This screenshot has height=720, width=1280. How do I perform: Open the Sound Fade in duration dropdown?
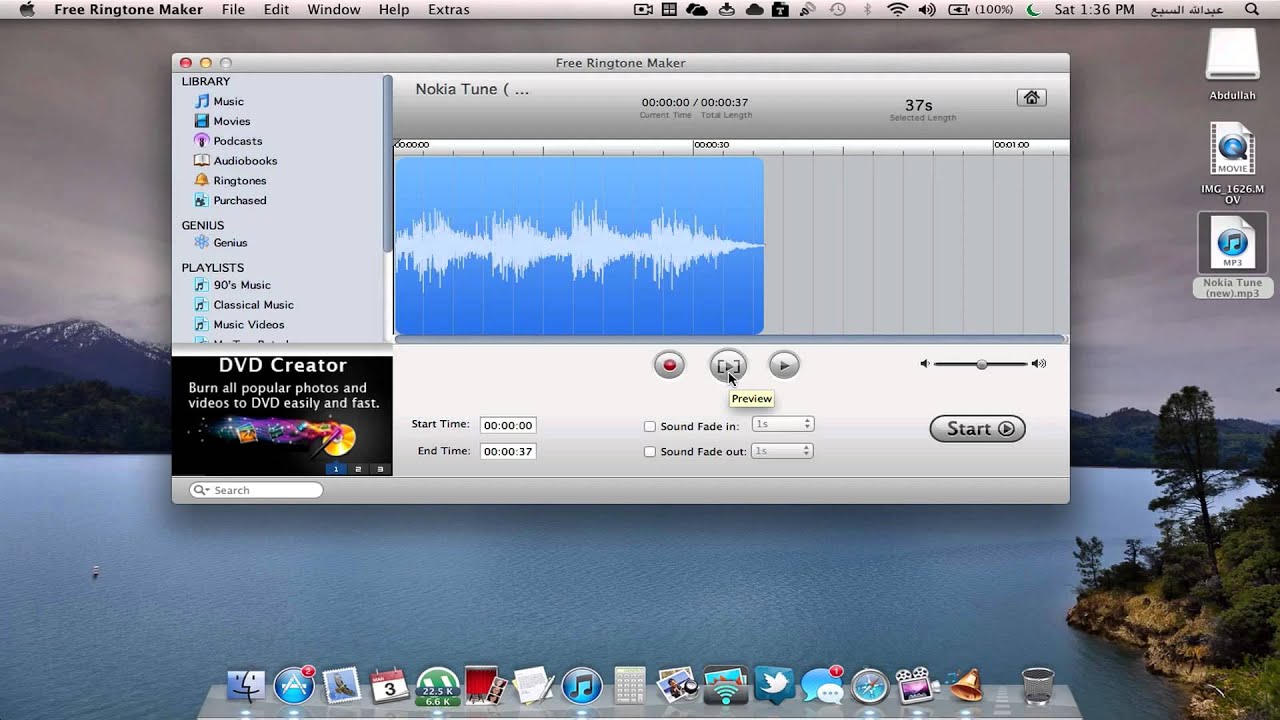coord(782,425)
